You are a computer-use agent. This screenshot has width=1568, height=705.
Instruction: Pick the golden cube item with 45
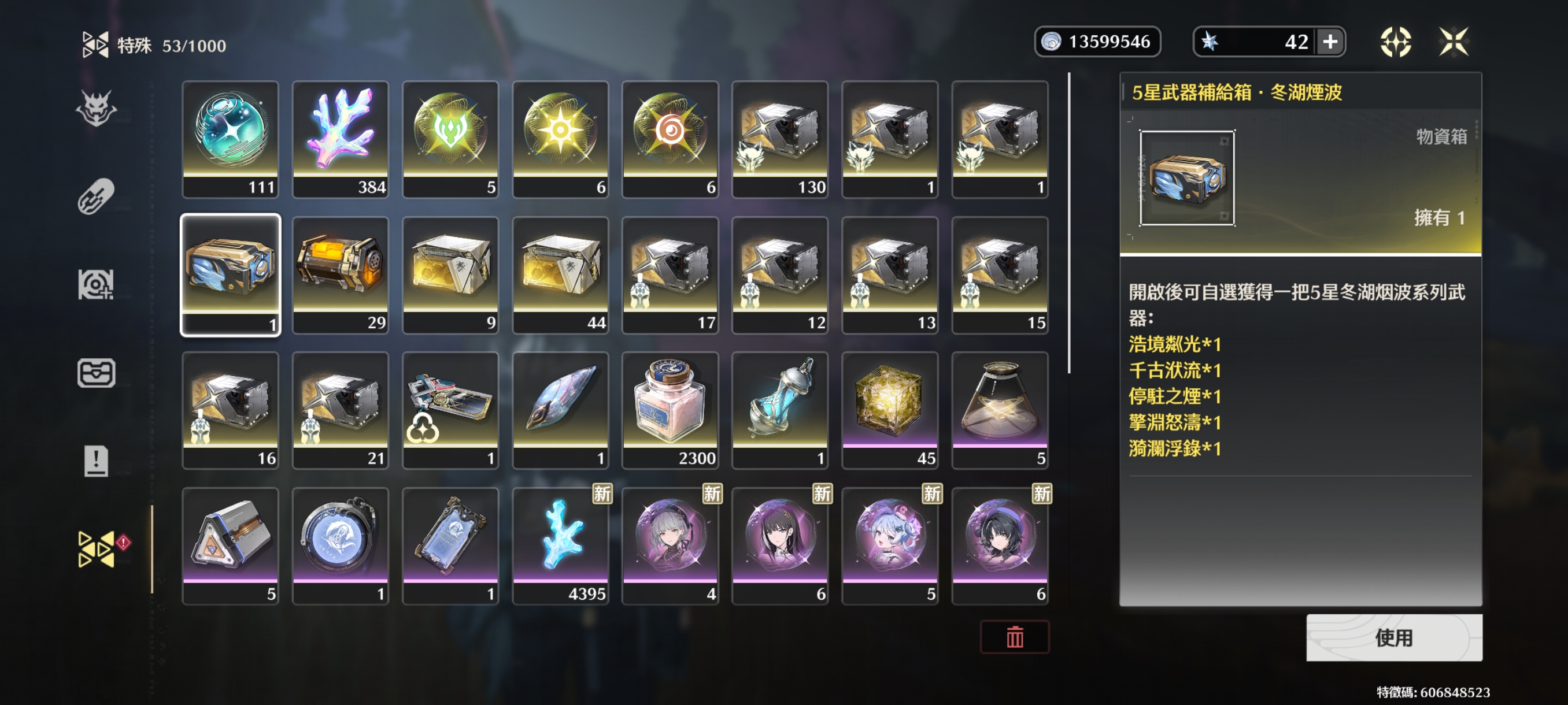[x=890, y=411]
